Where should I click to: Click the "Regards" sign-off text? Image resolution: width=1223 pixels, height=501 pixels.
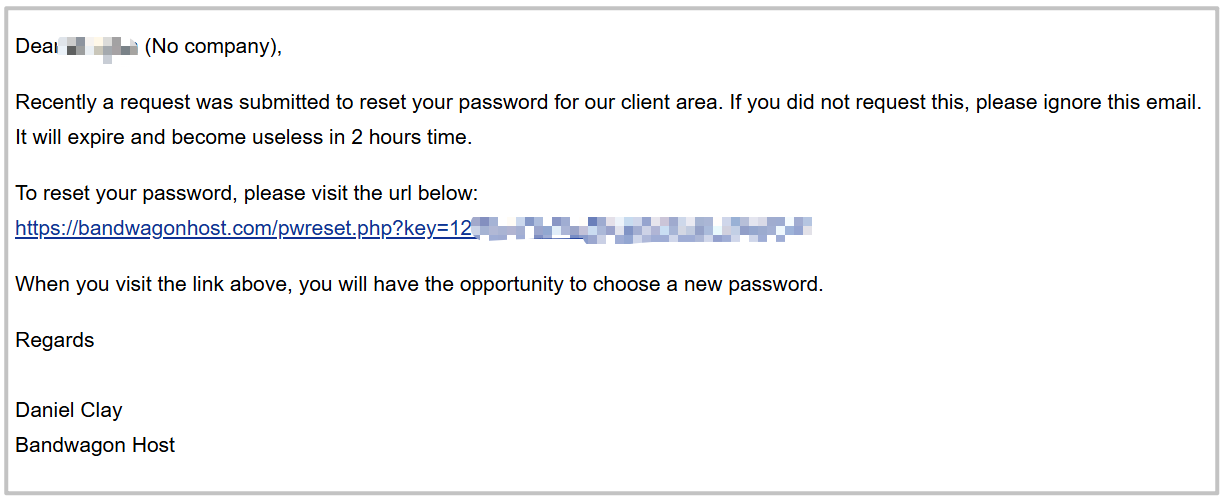(x=55, y=340)
